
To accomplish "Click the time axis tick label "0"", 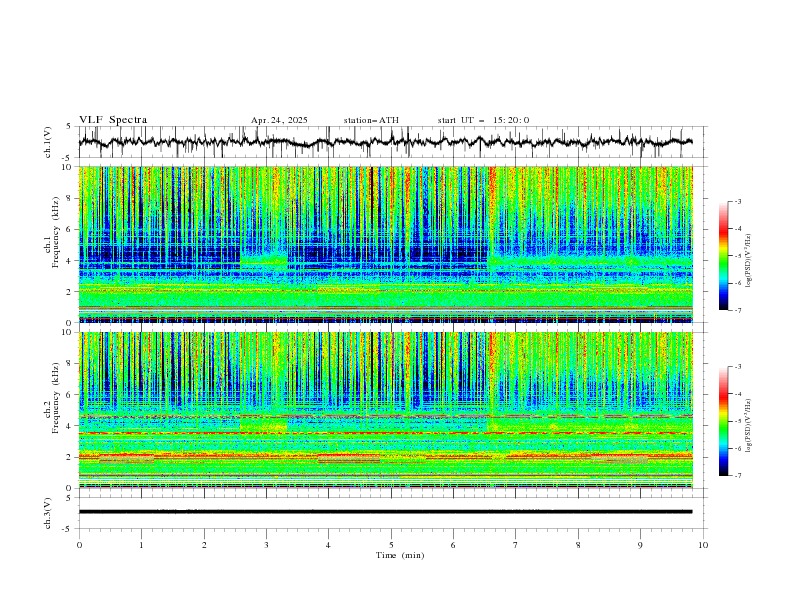I will coord(79,545).
